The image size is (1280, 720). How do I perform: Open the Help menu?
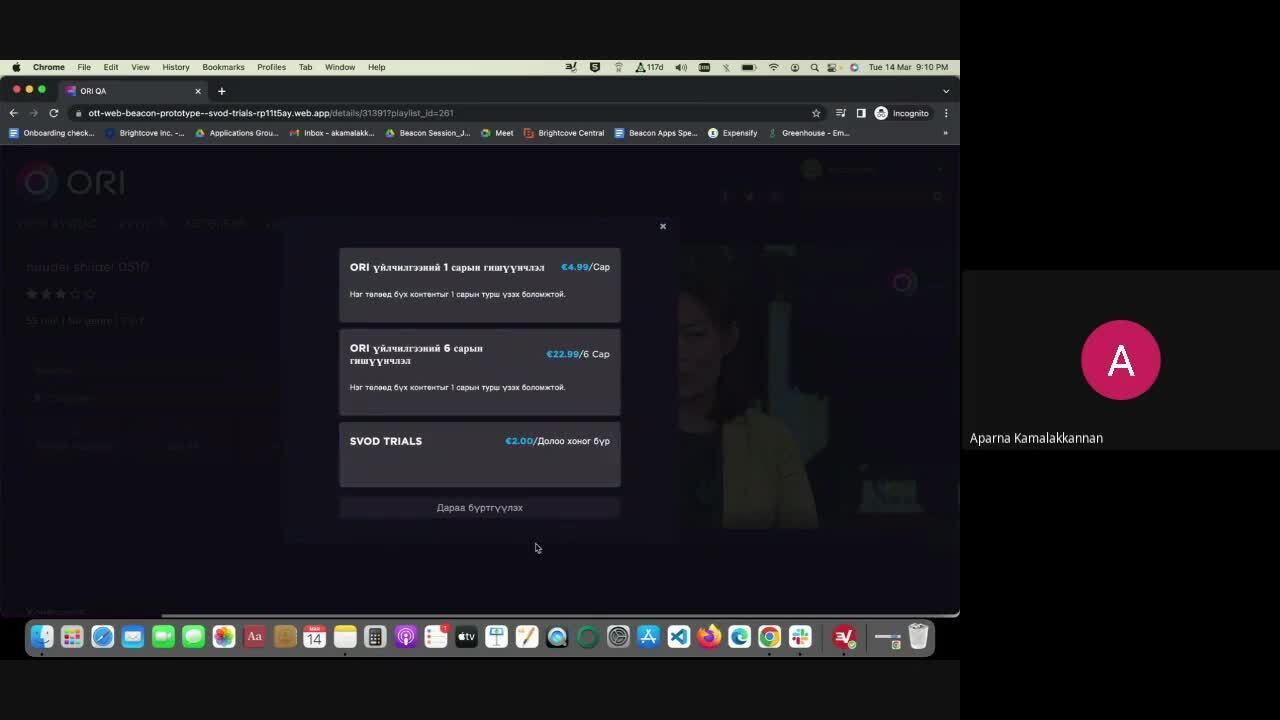click(x=376, y=67)
